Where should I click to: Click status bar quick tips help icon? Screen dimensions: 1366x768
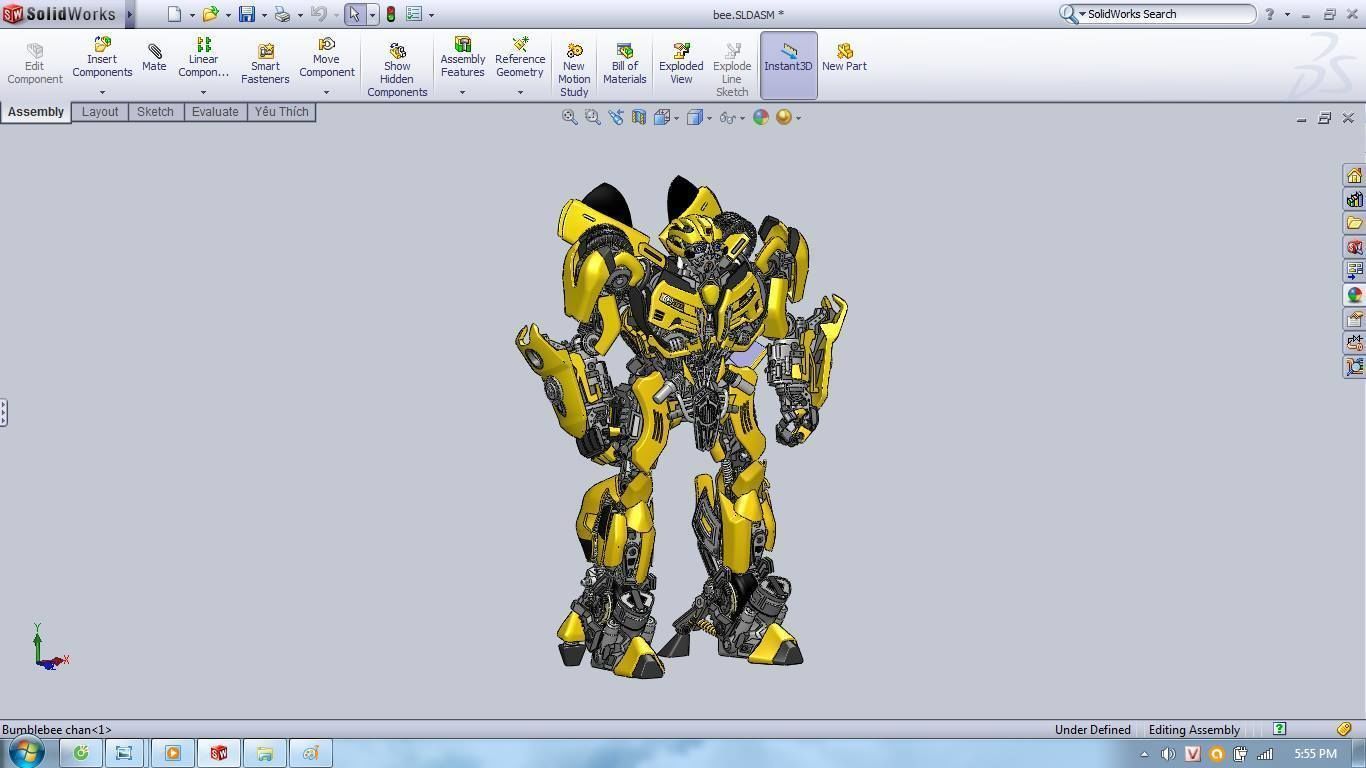click(x=1279, y=729)
